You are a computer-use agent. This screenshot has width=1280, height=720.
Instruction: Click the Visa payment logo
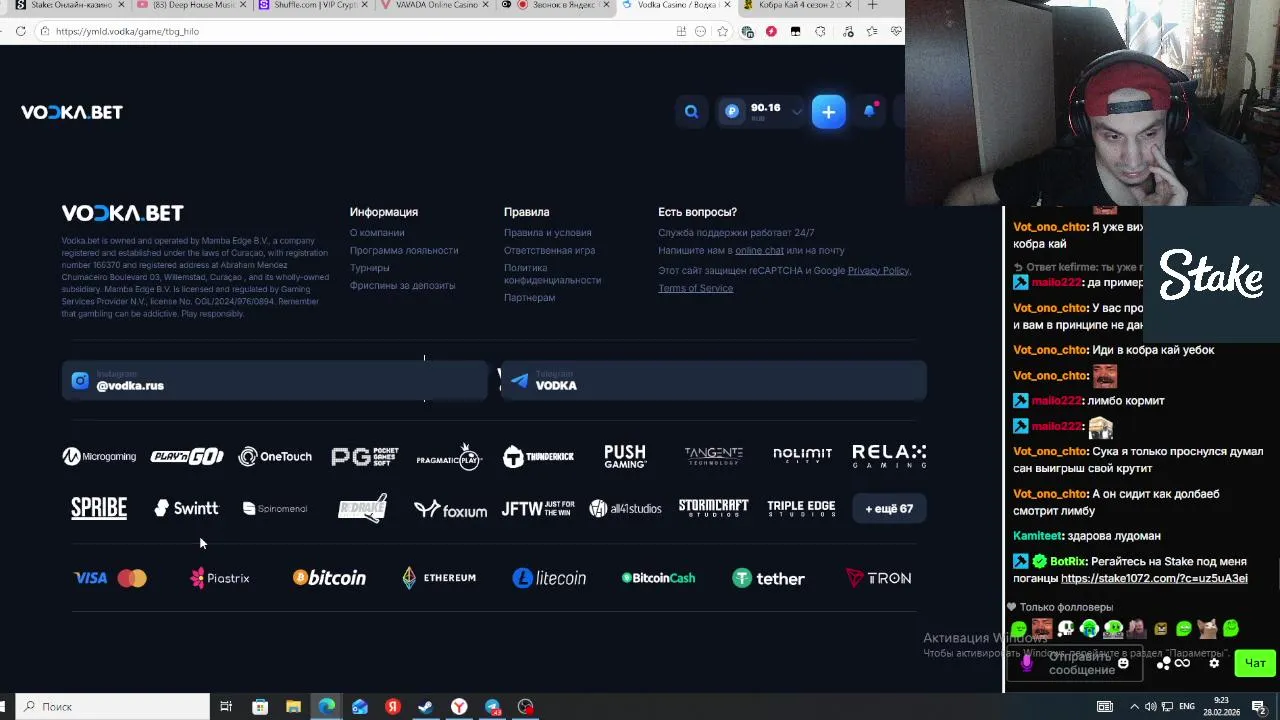tap(90, 578)
